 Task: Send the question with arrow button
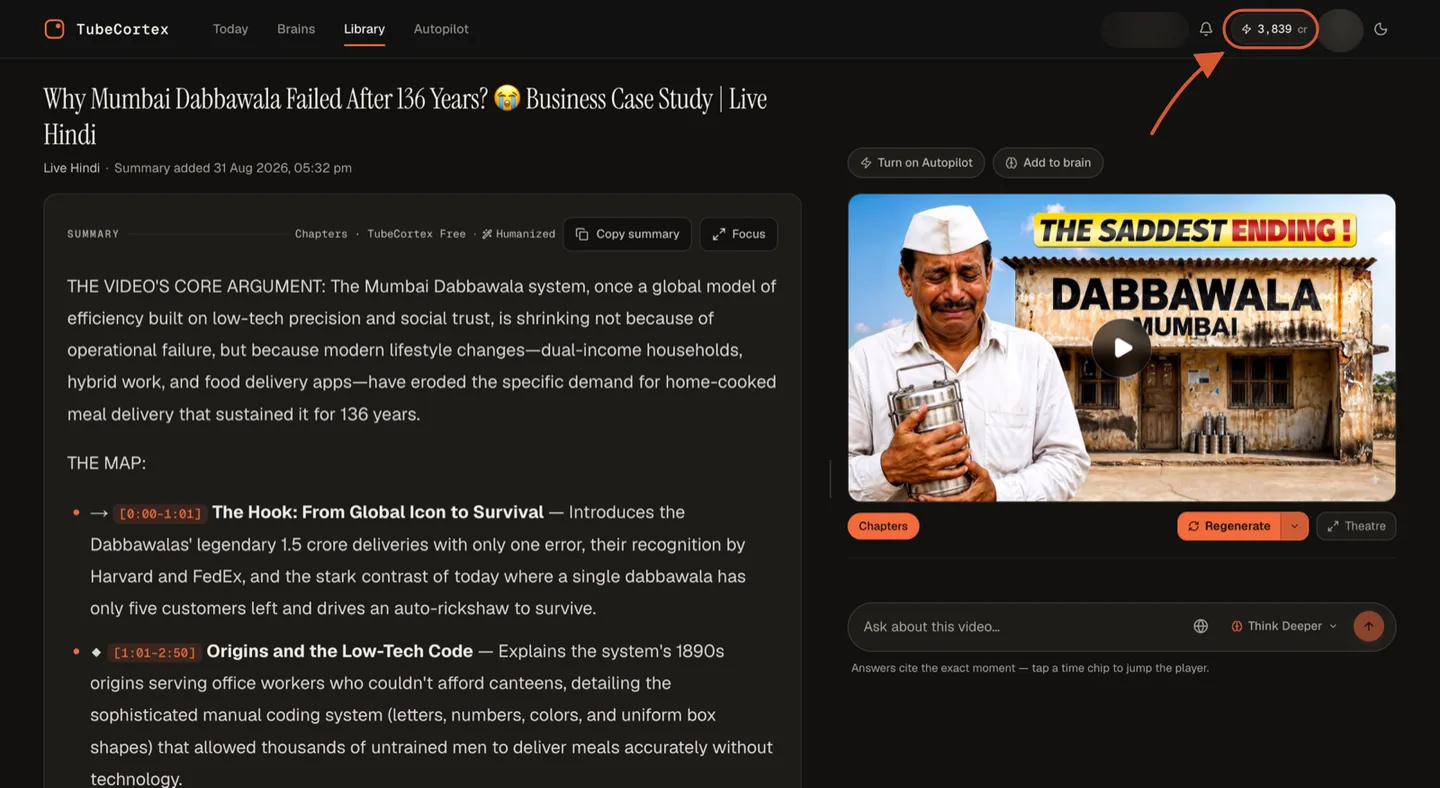point(1369,626)
